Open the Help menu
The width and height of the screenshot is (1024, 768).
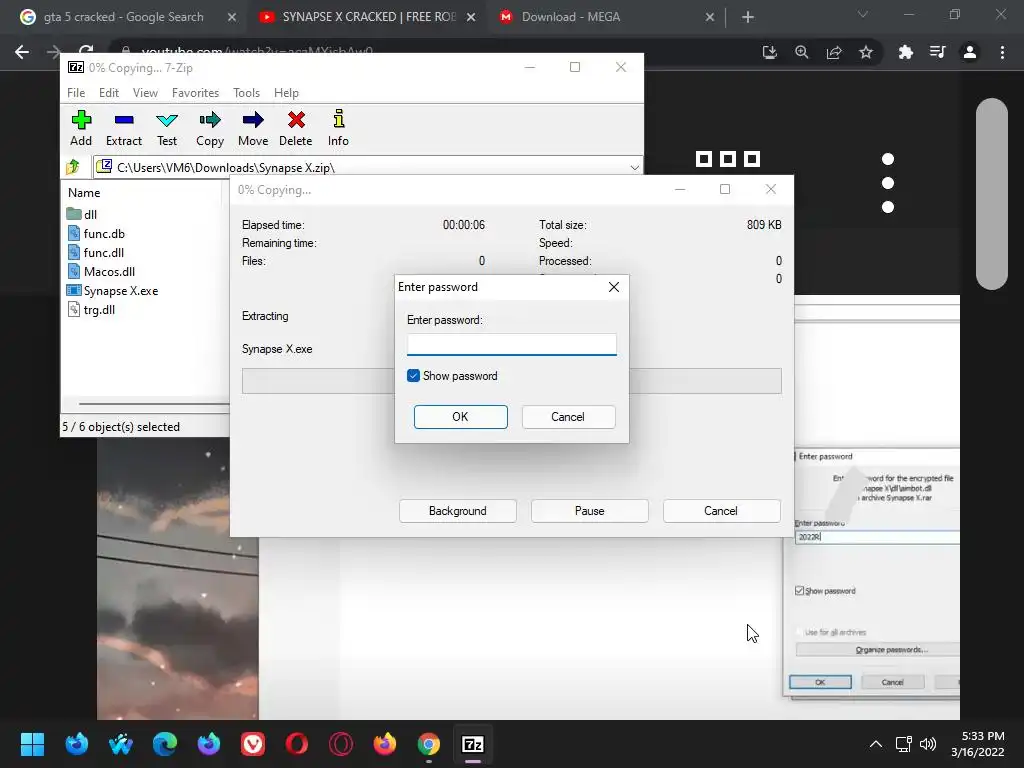(x=286, y=93)
